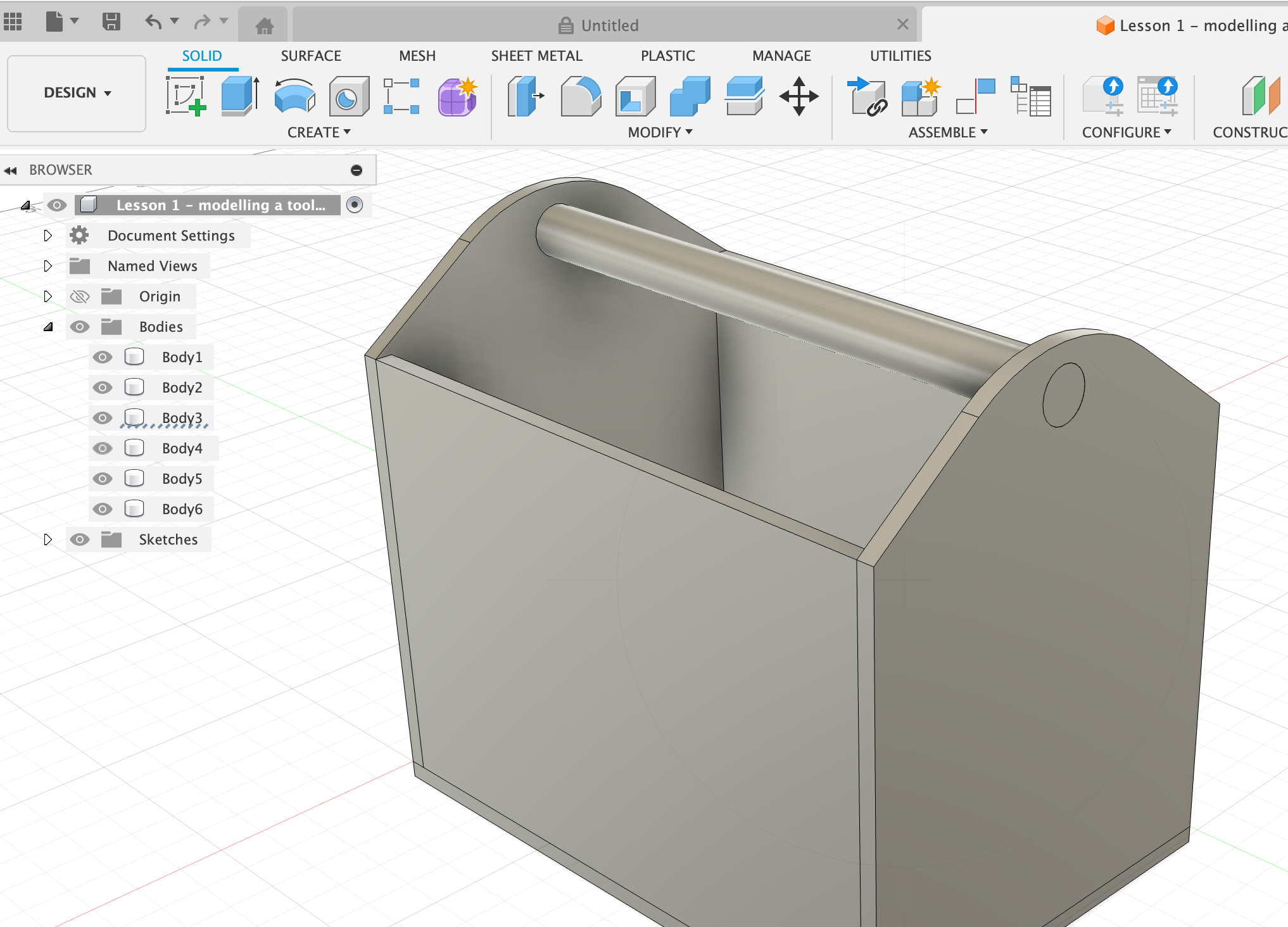Click the Combine bodies tool icon
1288x927 pixels.
[x=690, y=96]
